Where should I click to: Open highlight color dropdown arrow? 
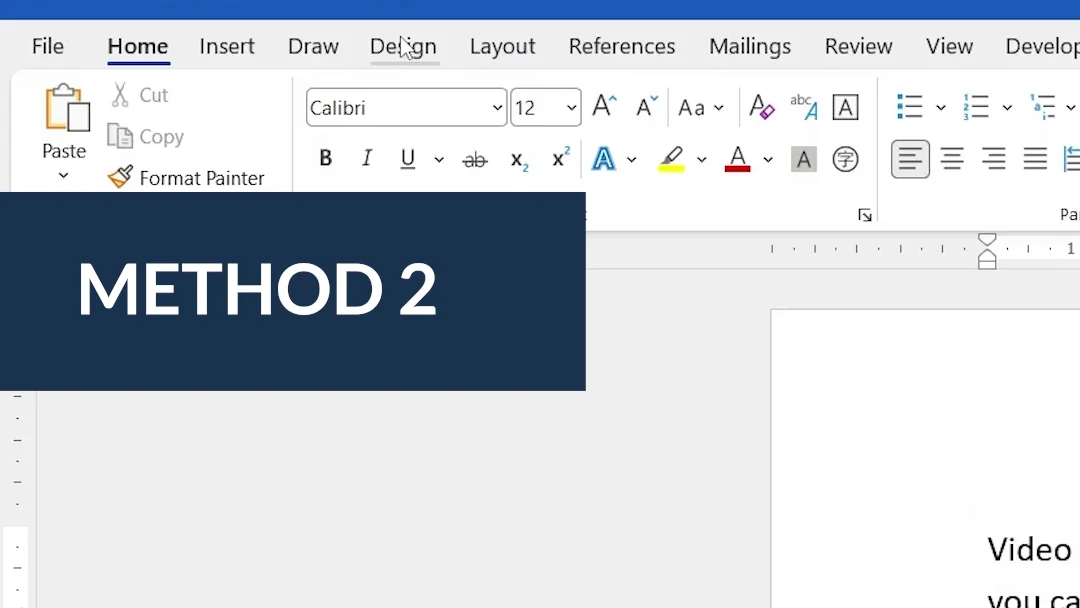(701, 160)
